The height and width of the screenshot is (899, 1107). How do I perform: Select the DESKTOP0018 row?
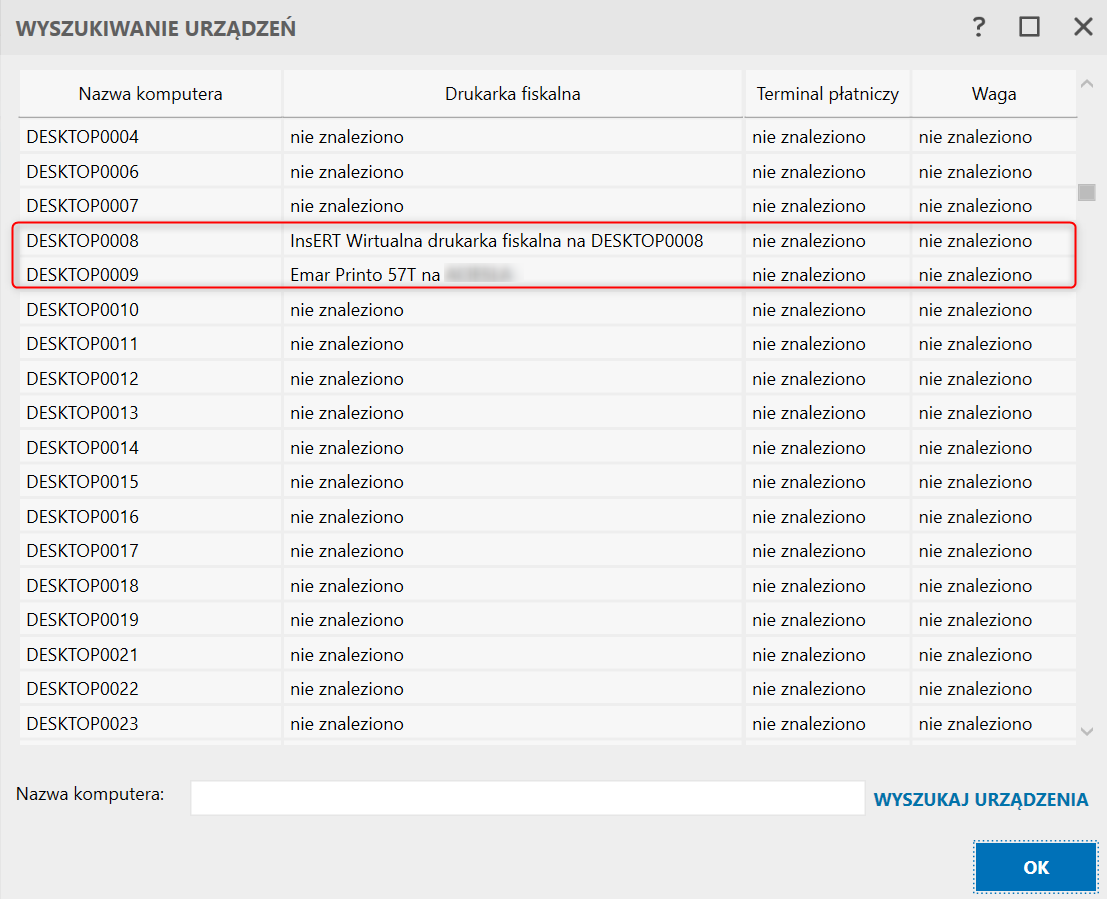[548, 585]
